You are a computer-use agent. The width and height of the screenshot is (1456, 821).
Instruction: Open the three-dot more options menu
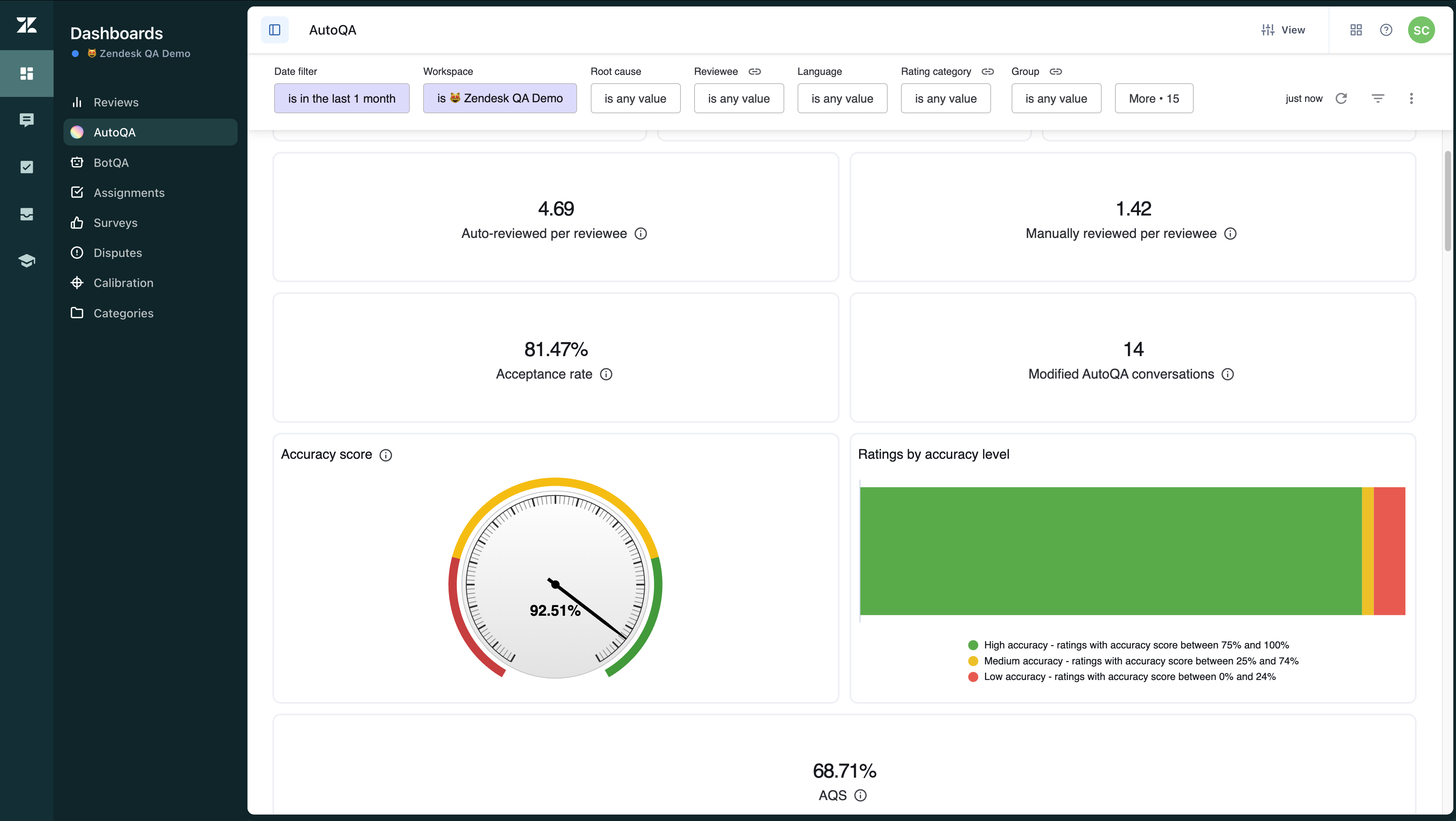point(1411,98)
